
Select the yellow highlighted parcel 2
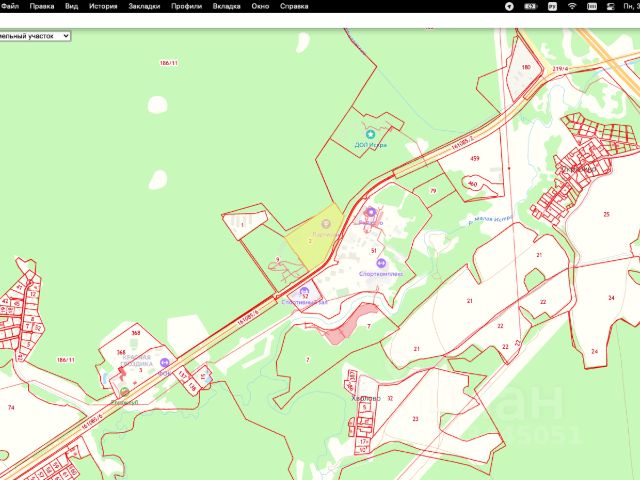click(314, 239)
